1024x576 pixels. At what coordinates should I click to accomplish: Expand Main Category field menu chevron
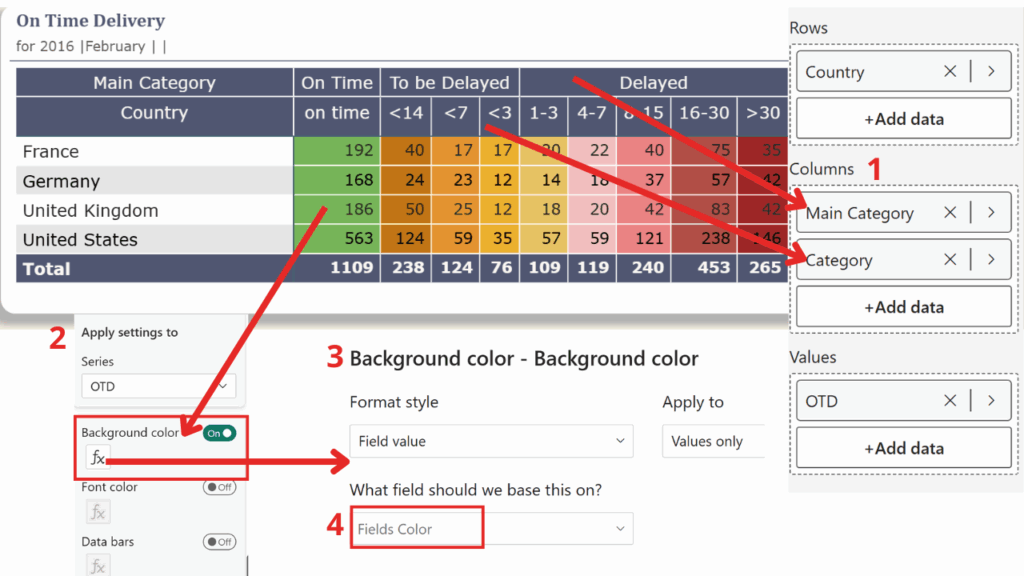click(991, 212)
